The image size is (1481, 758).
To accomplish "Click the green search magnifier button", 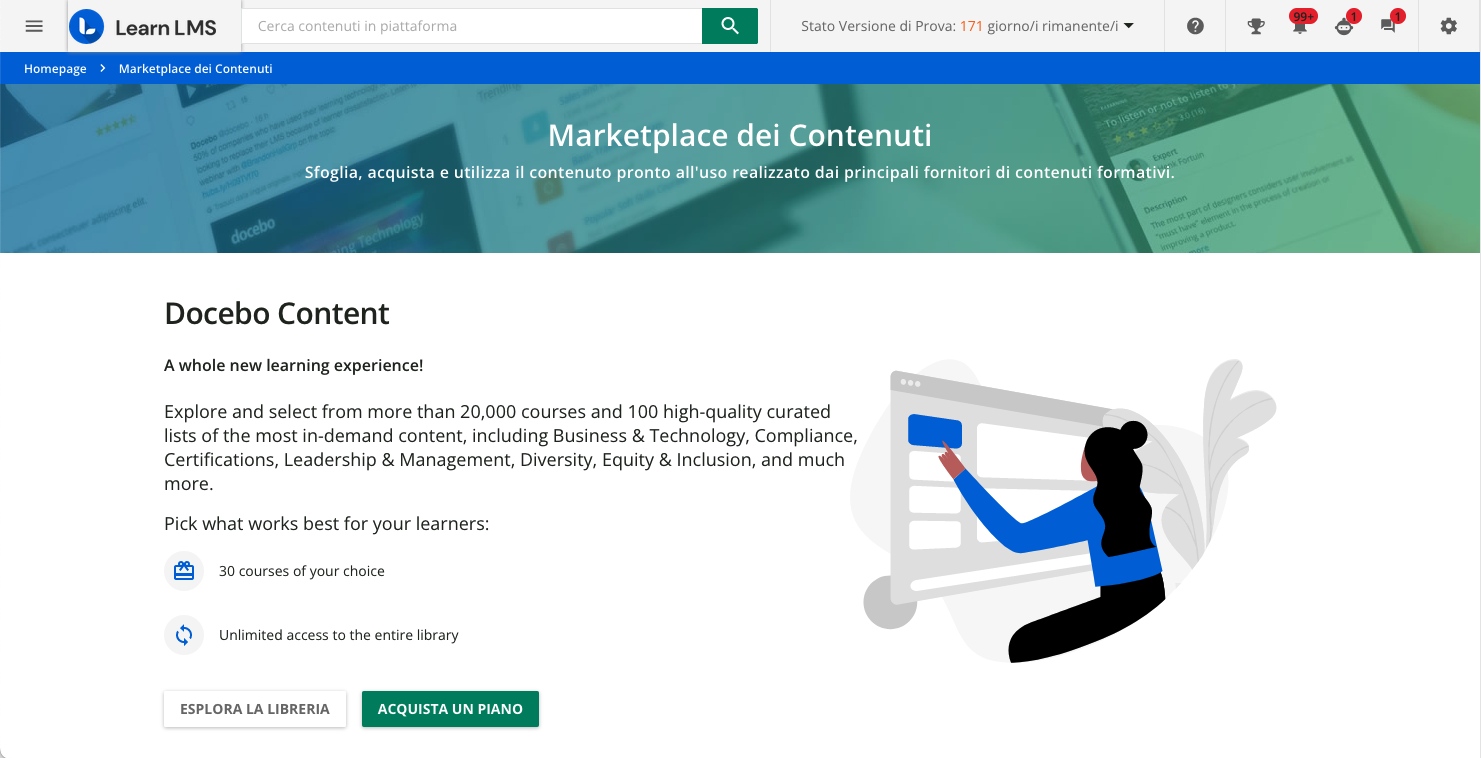I will coord(730,26).
